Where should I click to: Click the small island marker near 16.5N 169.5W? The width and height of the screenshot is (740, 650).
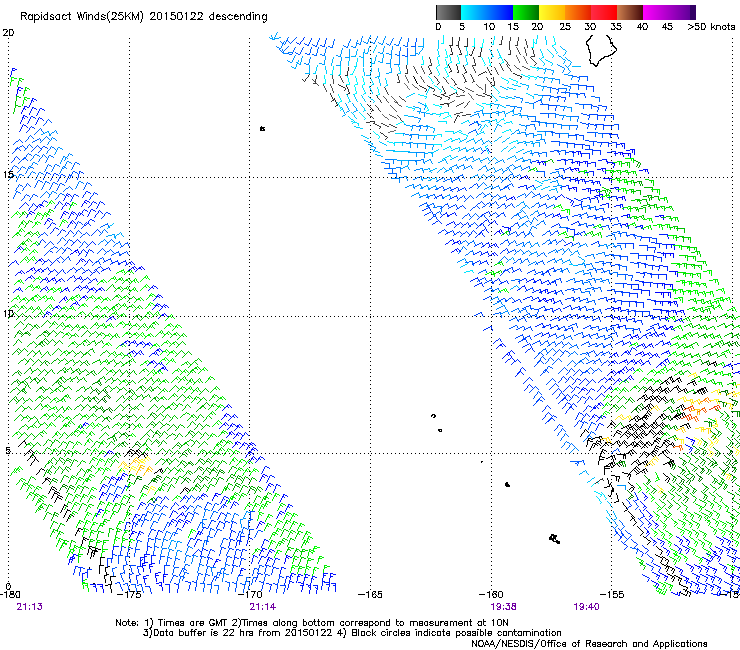click(262, 128)
